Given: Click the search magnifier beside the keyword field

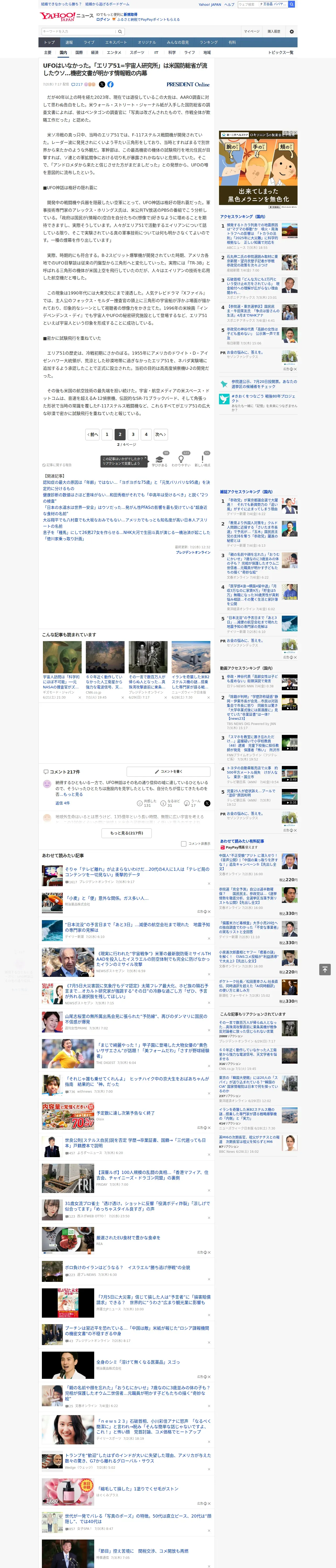Looking at the screenshot, I should pos(120,32).
